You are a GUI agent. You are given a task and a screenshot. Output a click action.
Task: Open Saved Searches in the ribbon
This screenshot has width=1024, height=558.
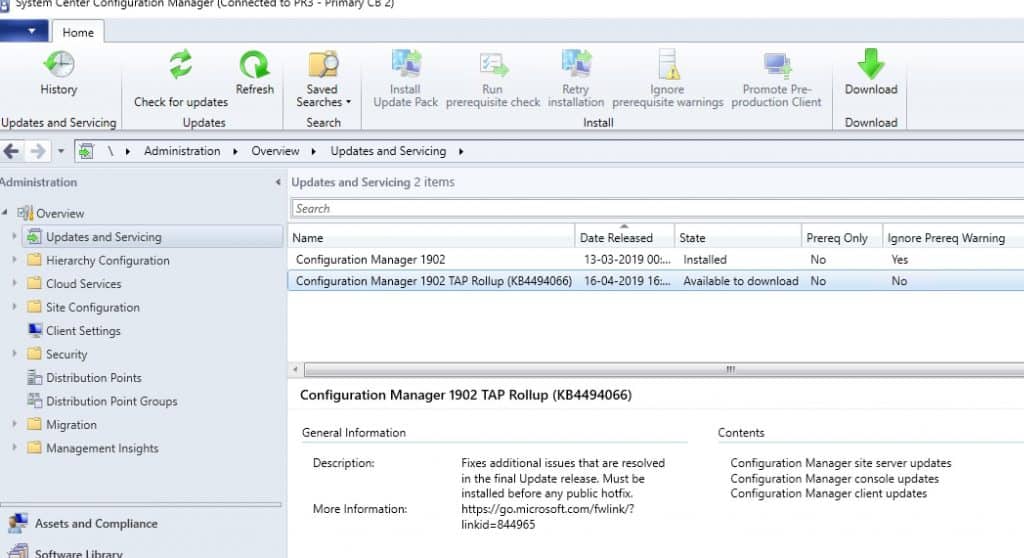click(323, 78)
